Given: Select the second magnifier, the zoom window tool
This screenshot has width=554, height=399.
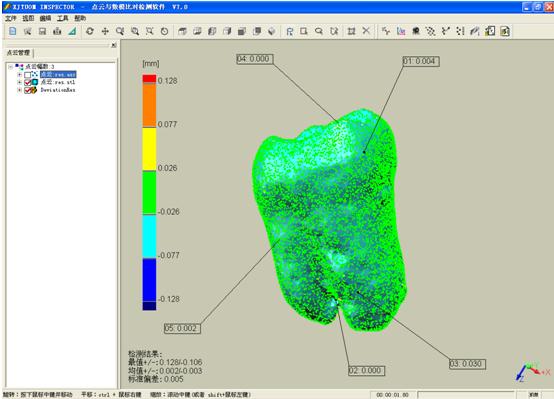Looking at the screenshot, I should (135, 31).
